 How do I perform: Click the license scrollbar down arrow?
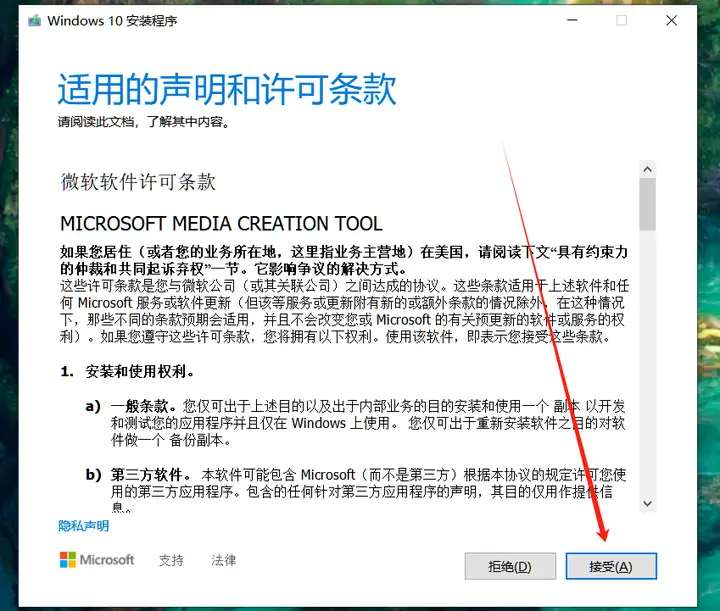point(647,503)
